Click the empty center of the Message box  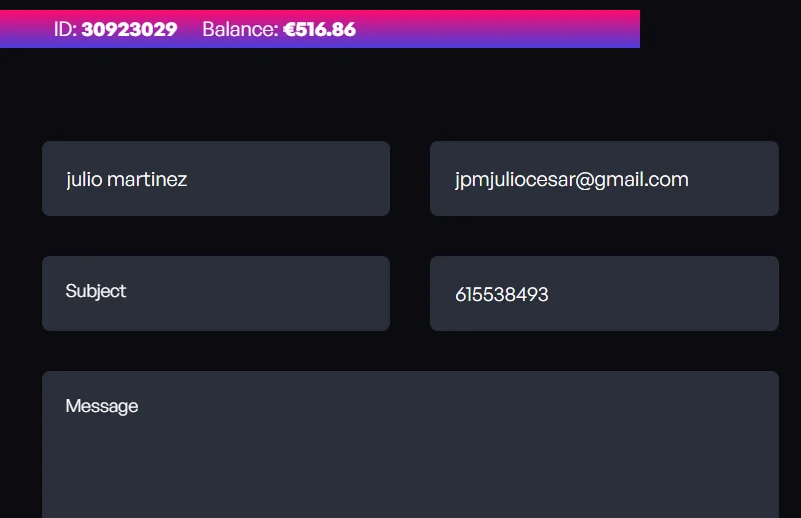410,460
